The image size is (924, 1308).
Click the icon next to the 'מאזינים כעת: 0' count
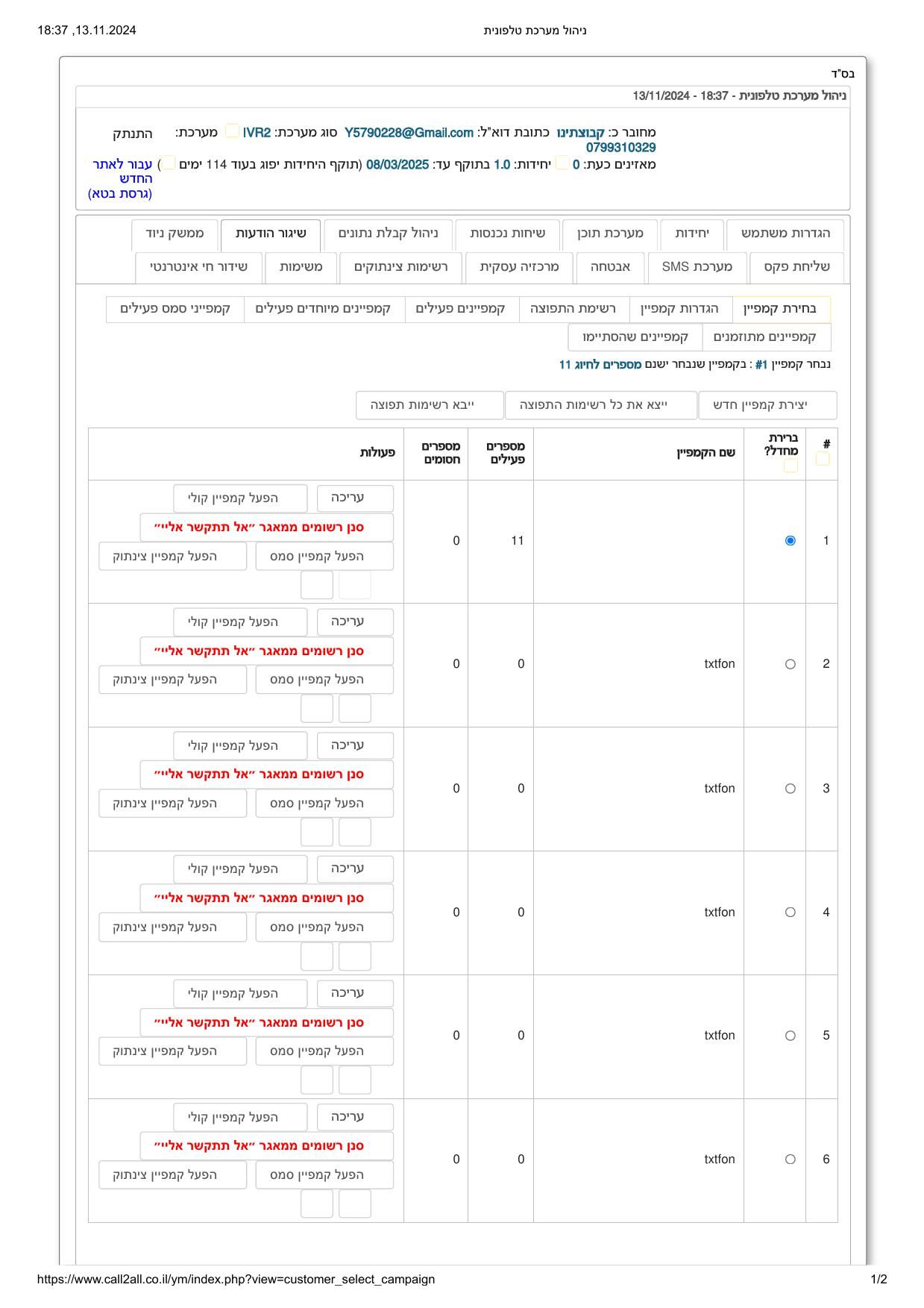[562, 163]
